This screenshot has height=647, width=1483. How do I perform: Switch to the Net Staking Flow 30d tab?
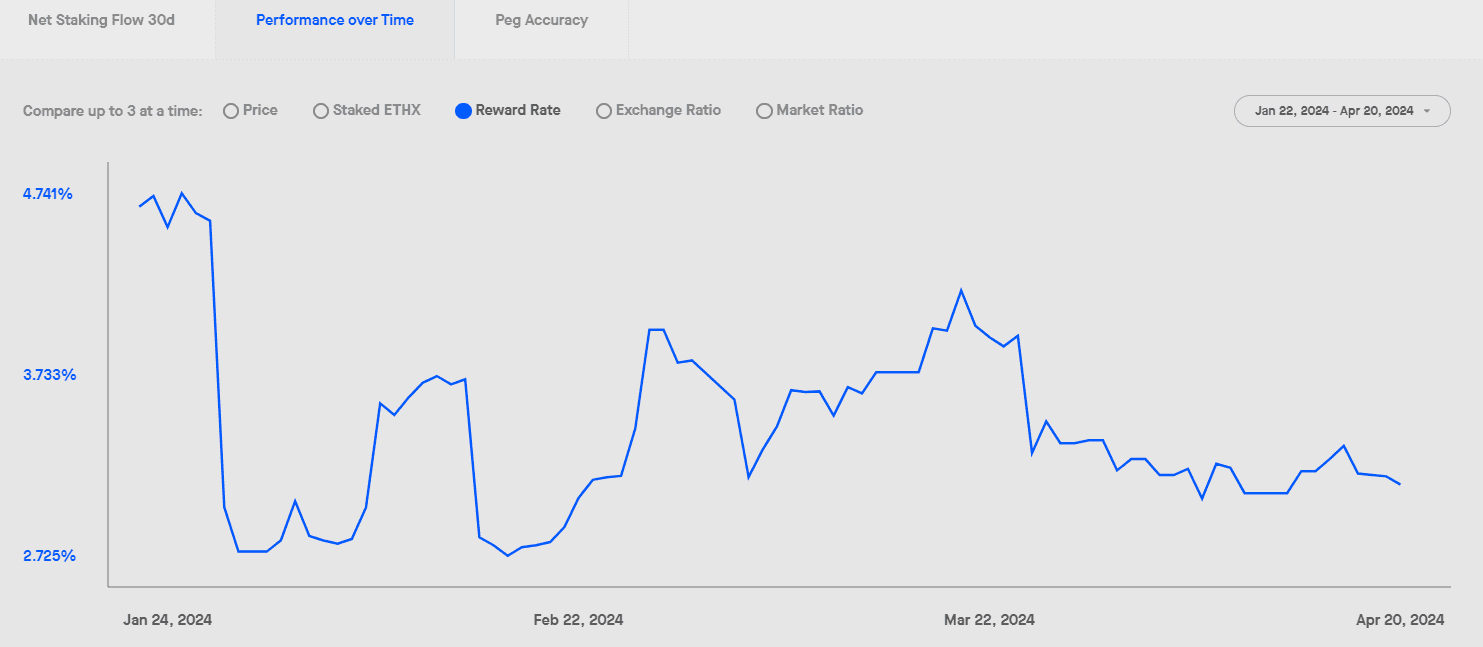(x=101, y=20)
